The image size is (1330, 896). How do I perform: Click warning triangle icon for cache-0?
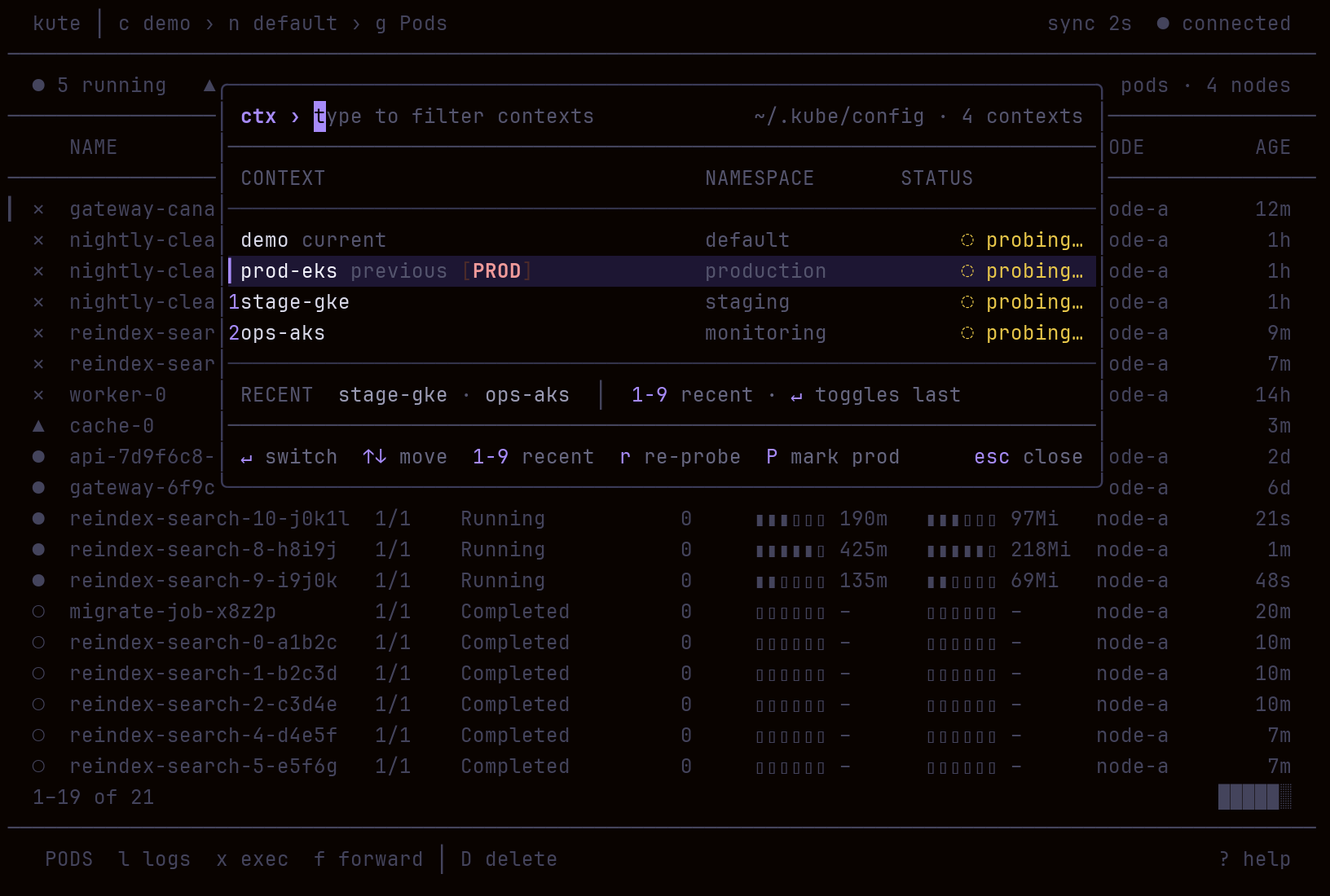tap(38, 426)
